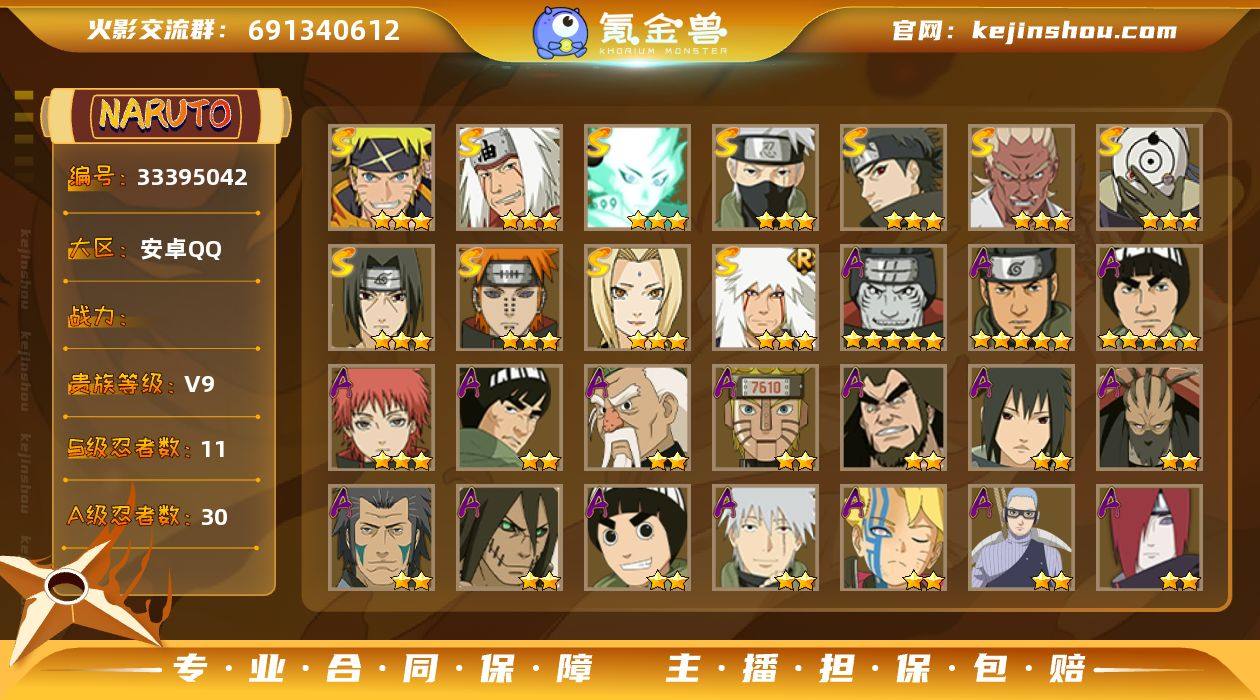Open the spiral-masked Tobi ninja card
Screen dimensions: 1260x700
(1149, 178)
